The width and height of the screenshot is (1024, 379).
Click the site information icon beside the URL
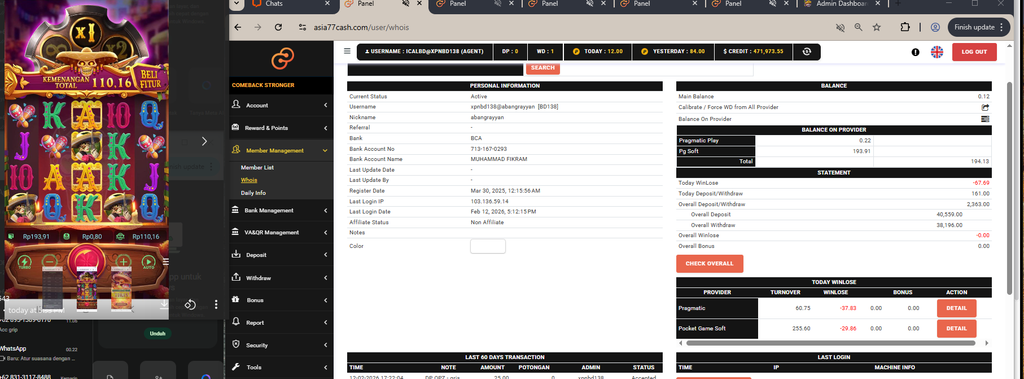(x=302, y=27)
